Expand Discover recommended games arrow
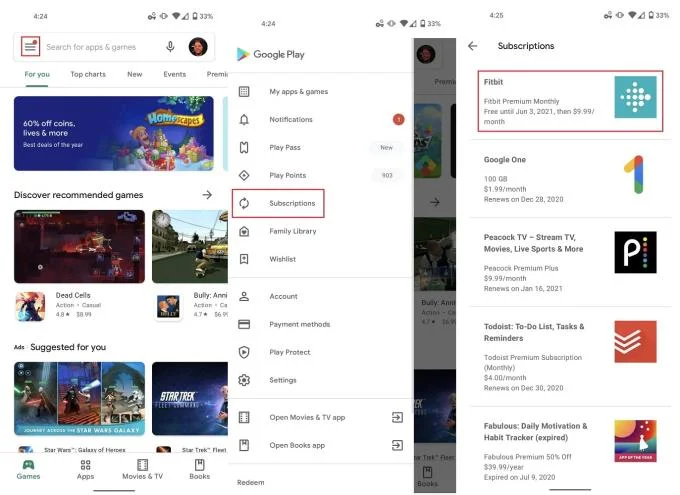The width and height of the screenshot is (680, 495). point(207,195)
